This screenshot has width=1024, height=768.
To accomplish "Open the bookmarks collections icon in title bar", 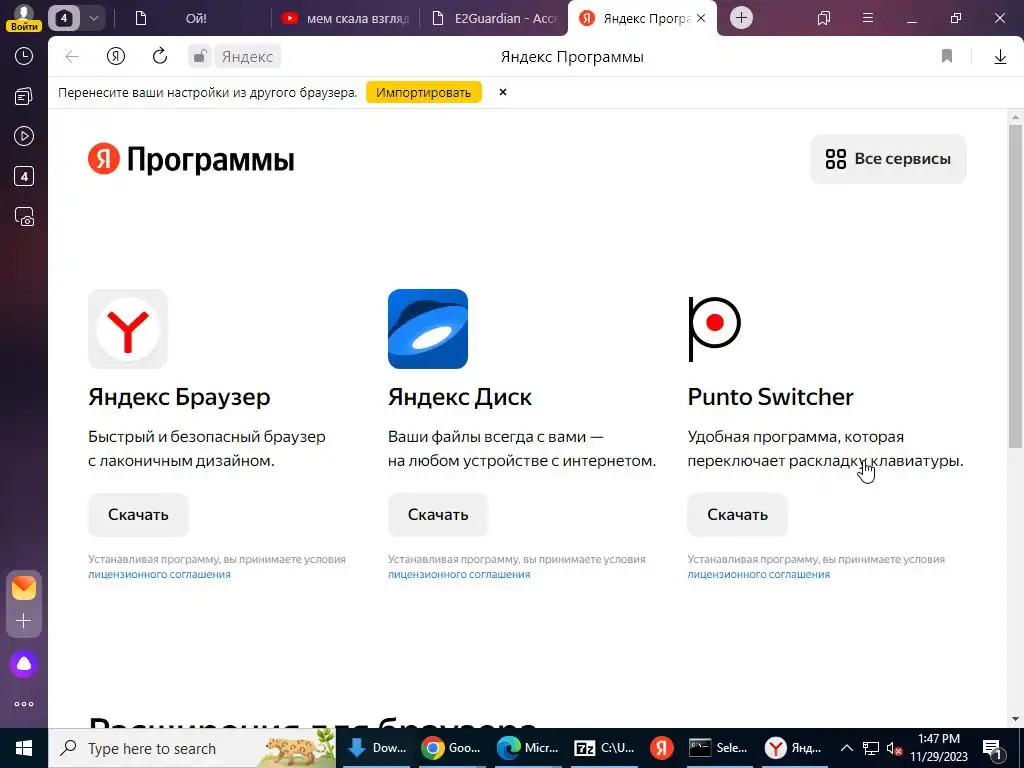I will [824, 18].
